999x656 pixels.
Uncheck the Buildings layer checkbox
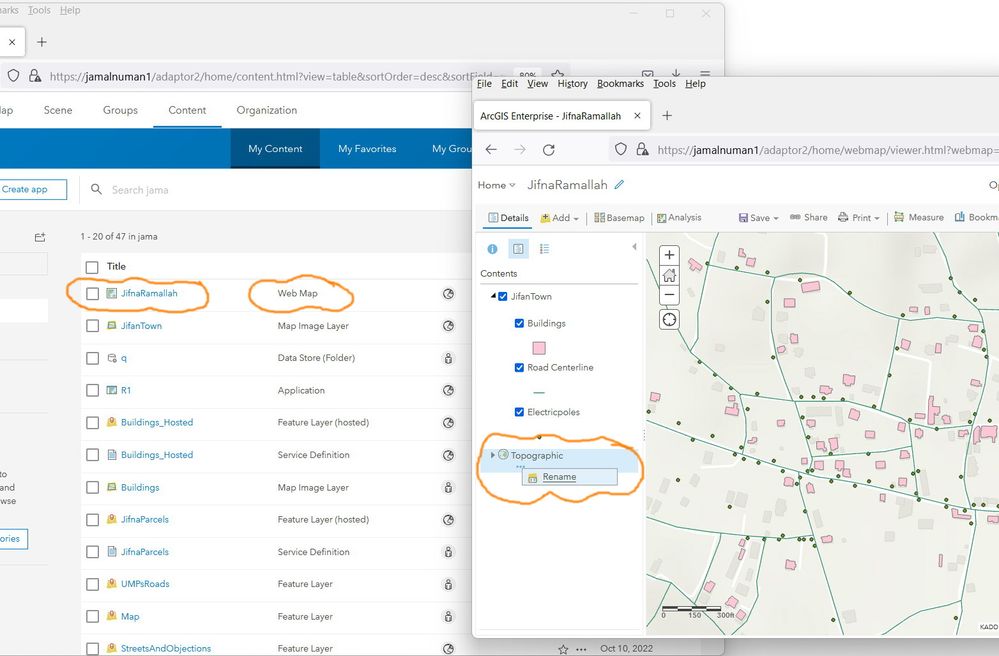pos(519,323)
